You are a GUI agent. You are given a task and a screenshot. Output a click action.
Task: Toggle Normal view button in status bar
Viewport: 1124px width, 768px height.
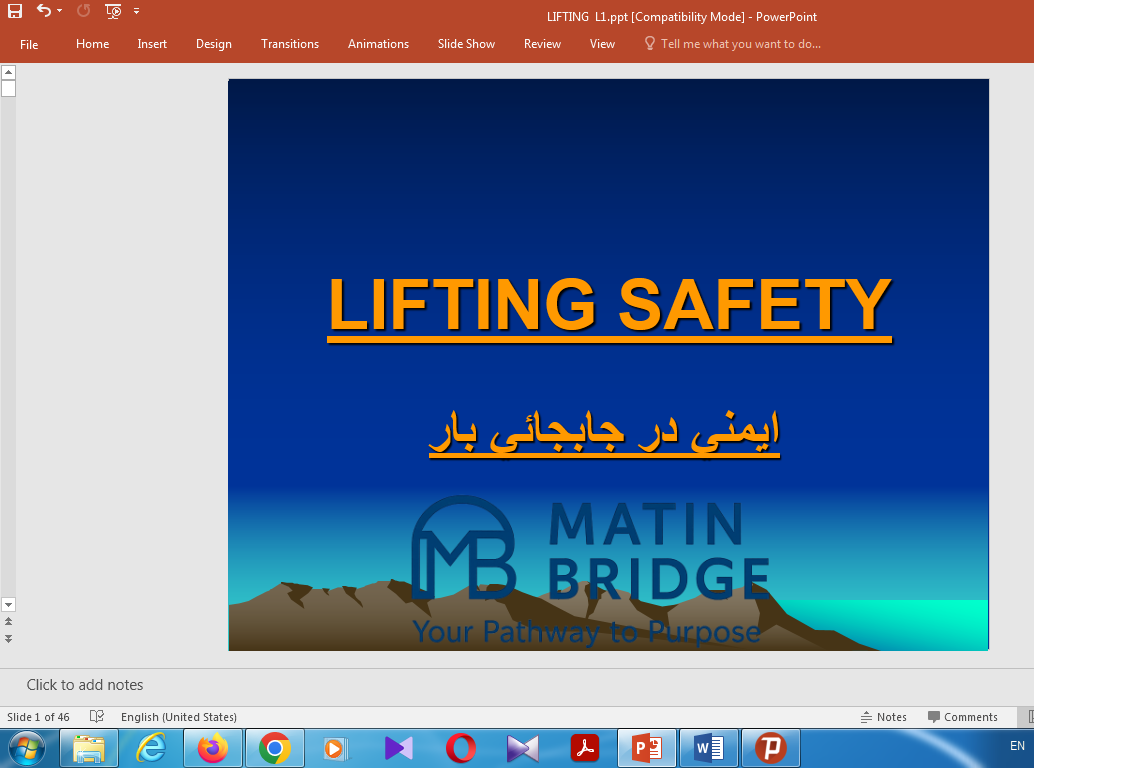tap(1030, 717)
